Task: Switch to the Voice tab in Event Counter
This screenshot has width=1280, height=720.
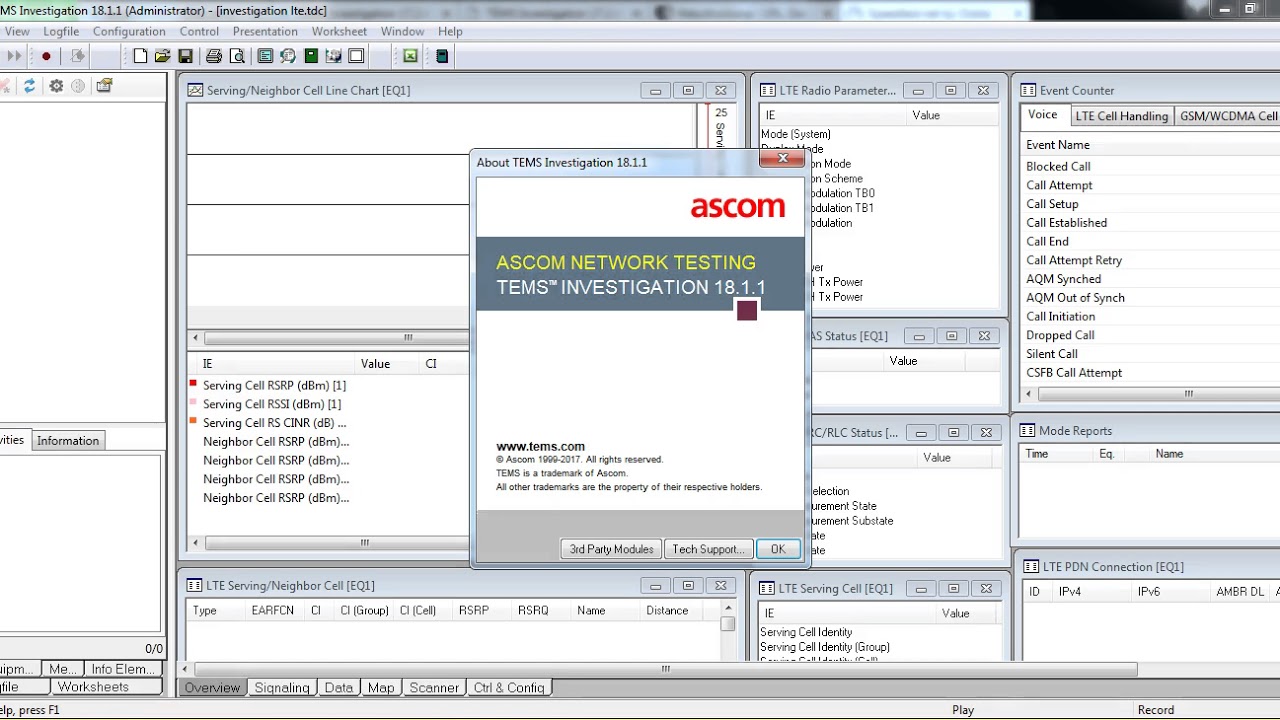Action: (1043, 114)
